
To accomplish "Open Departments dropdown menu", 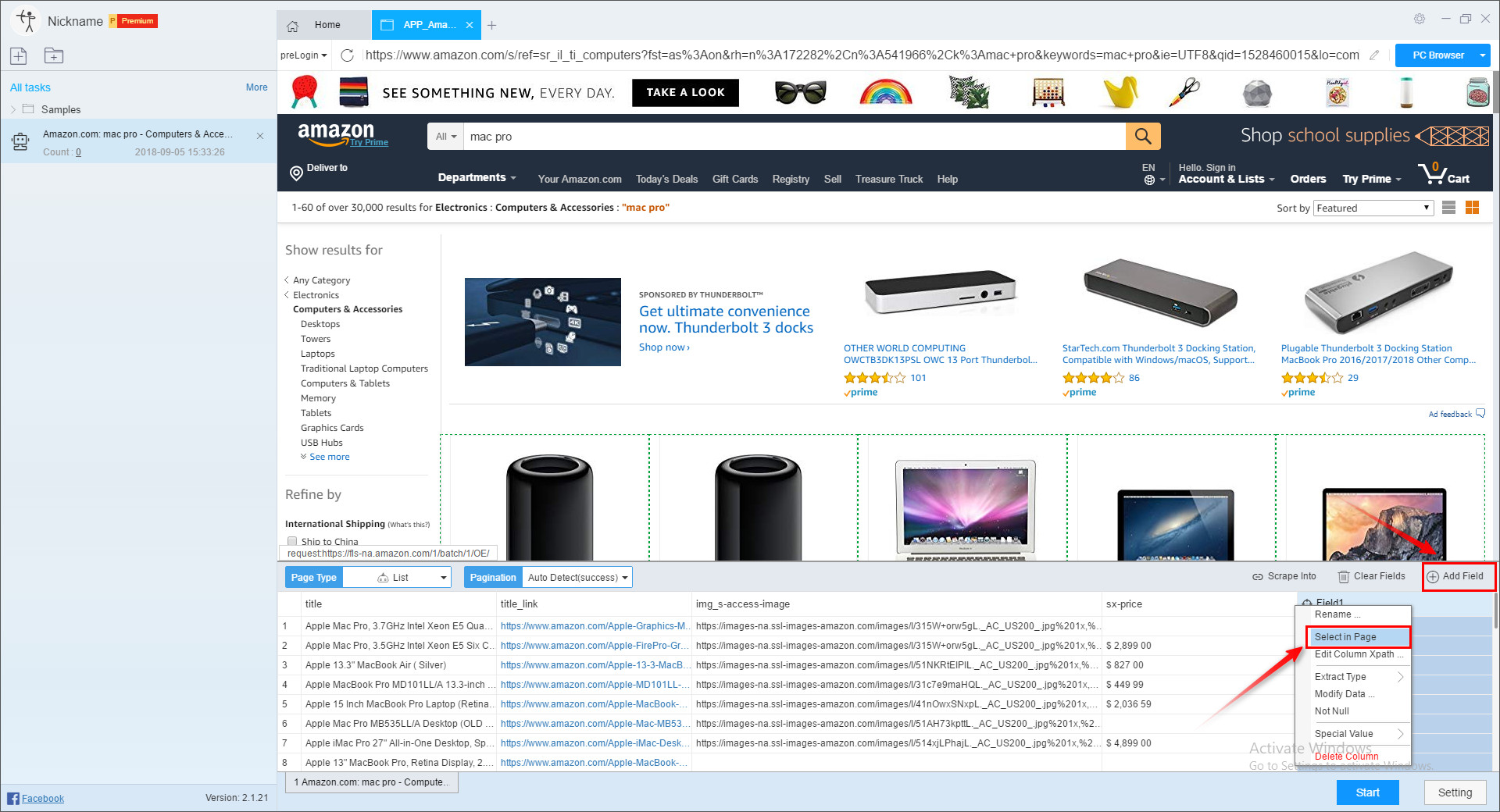I will [477, 178].
